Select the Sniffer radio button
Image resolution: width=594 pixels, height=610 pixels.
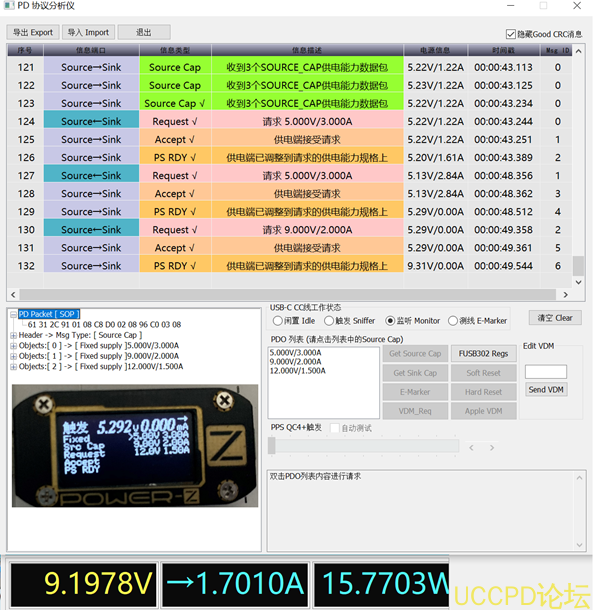(329, 321)
